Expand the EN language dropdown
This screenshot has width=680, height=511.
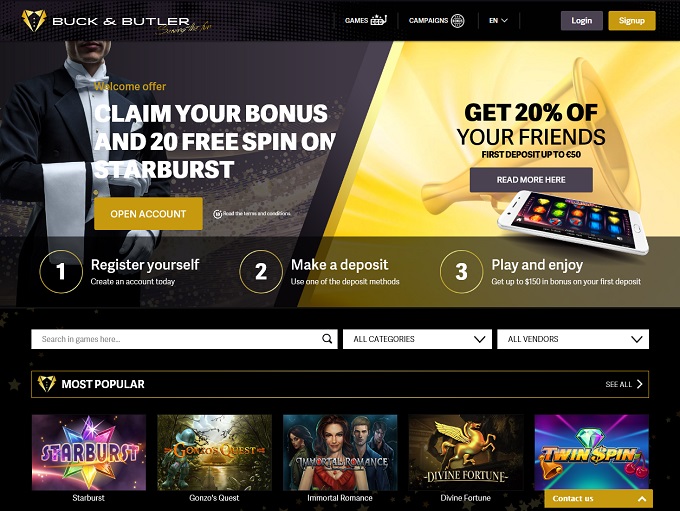pos(498,20)
